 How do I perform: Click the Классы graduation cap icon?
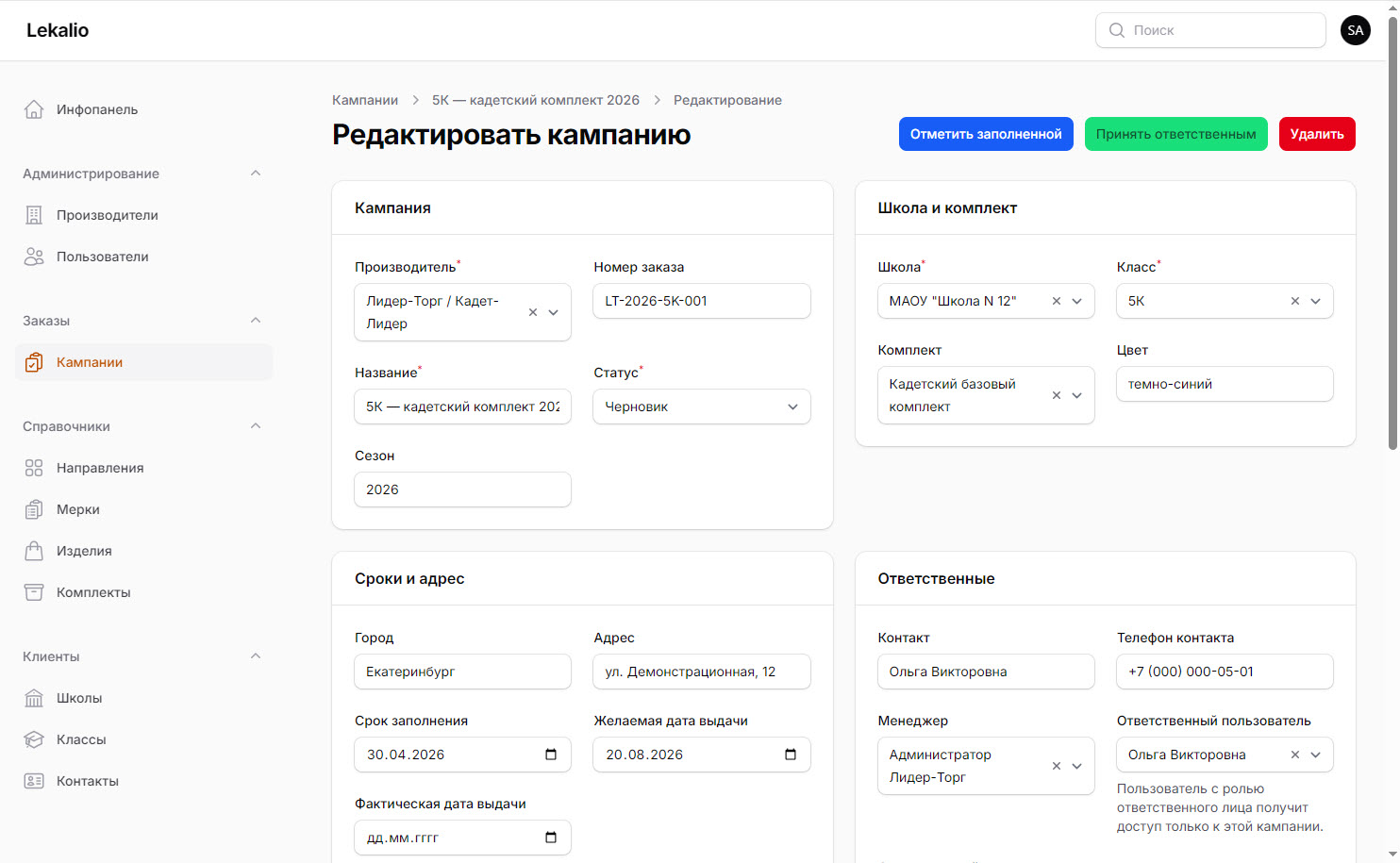point(34,739)
